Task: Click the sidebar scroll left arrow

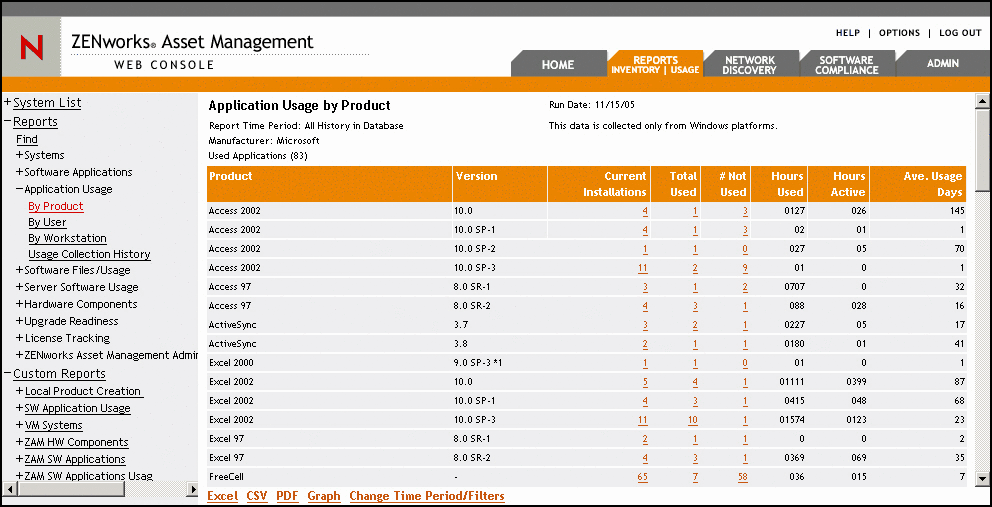Action: (8, 489)
